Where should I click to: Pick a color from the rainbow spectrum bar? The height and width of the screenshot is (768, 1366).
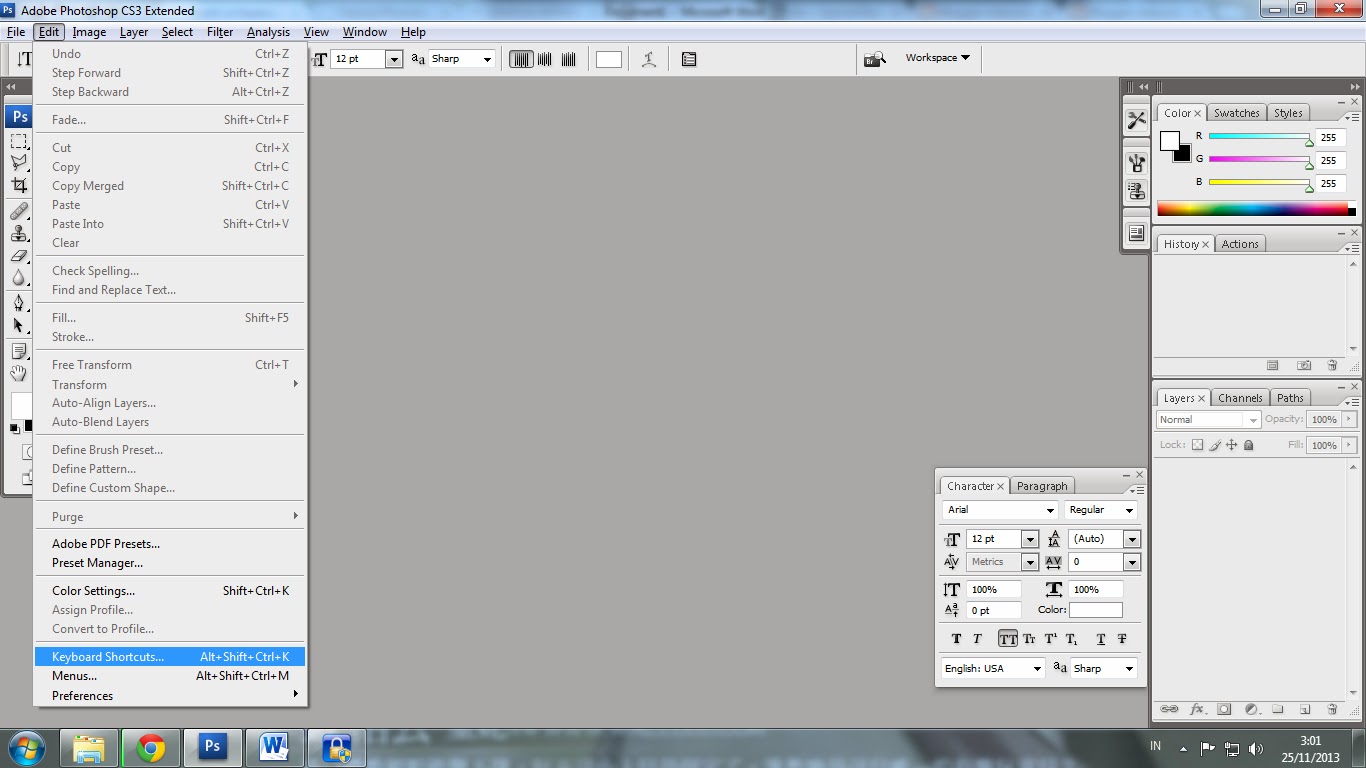click(1250, 208)
